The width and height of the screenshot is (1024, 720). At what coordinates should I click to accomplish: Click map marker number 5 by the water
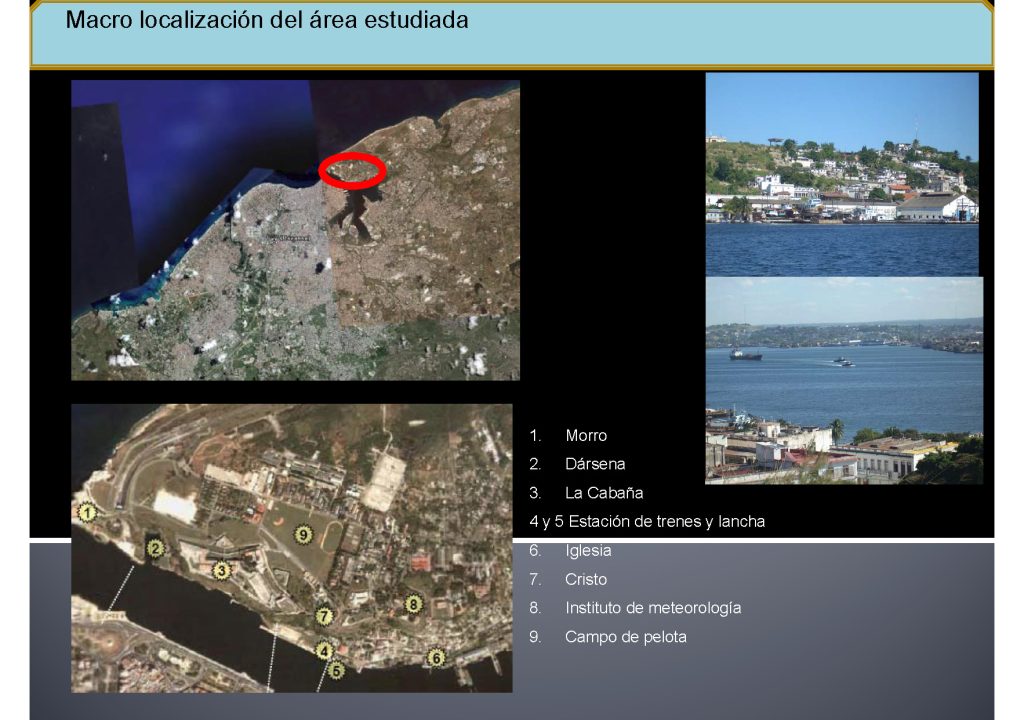coord(337,671)
